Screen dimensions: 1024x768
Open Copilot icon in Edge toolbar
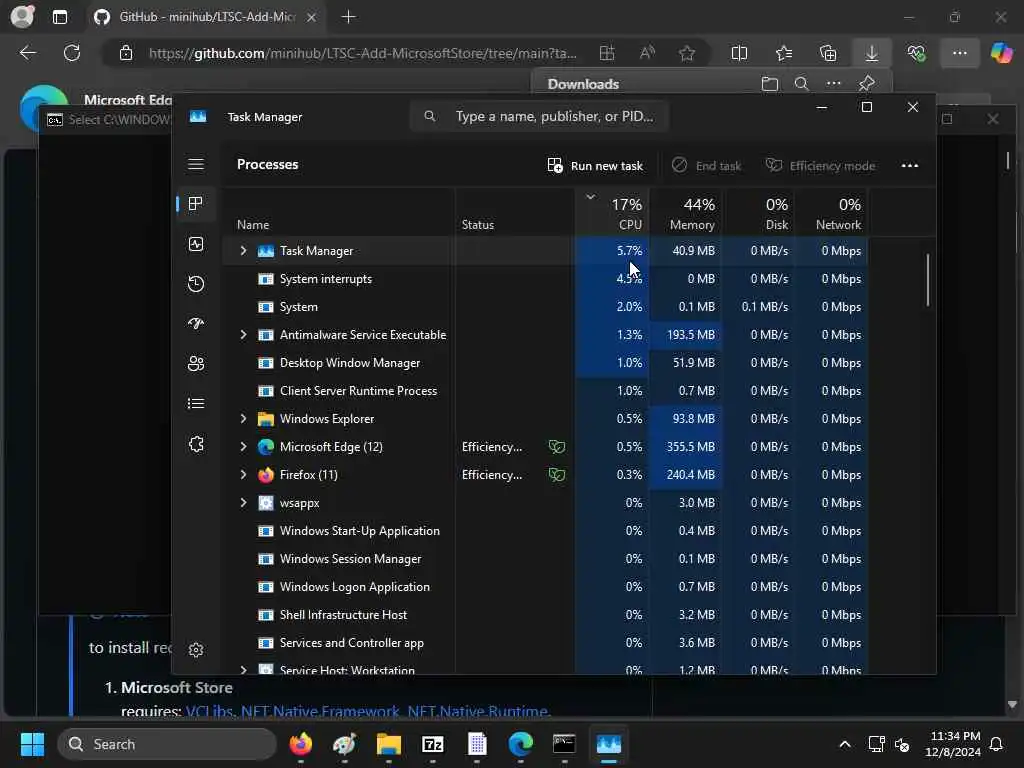coord(1001,54)
